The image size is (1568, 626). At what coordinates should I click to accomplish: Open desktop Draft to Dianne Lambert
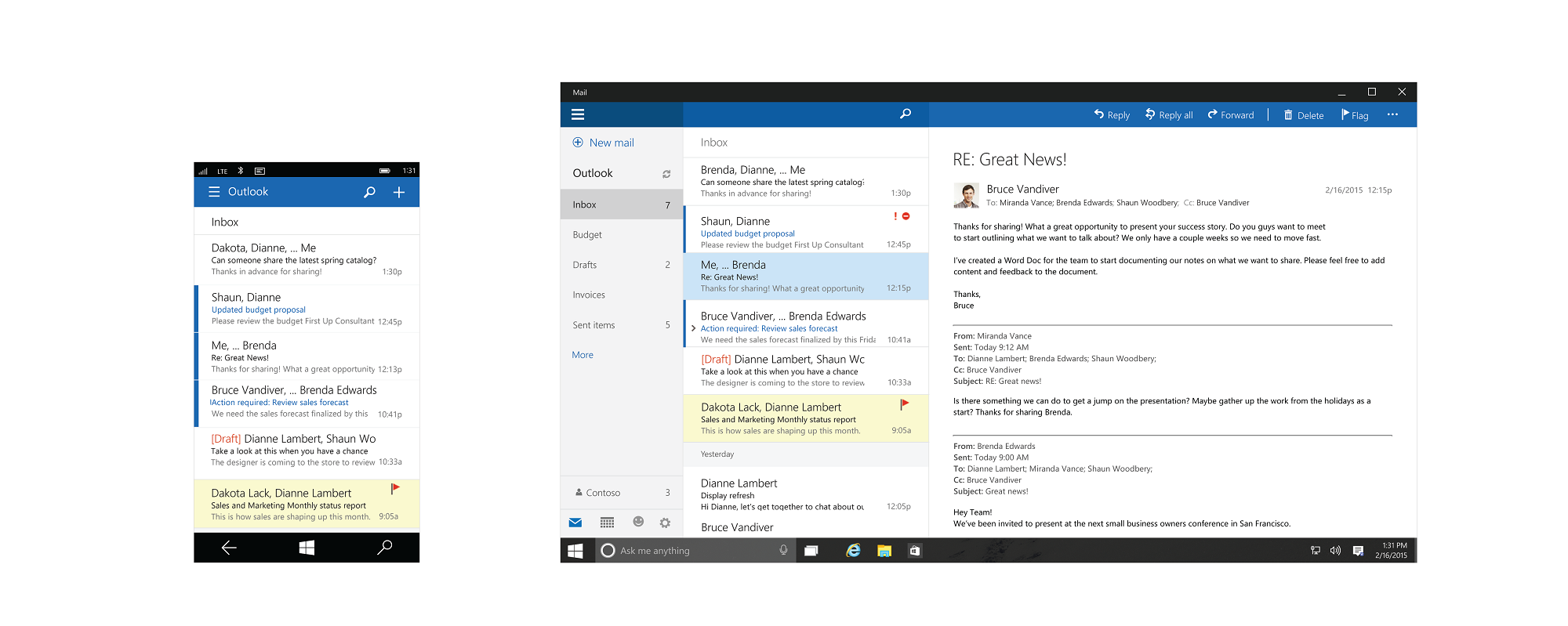click(806, 371)
